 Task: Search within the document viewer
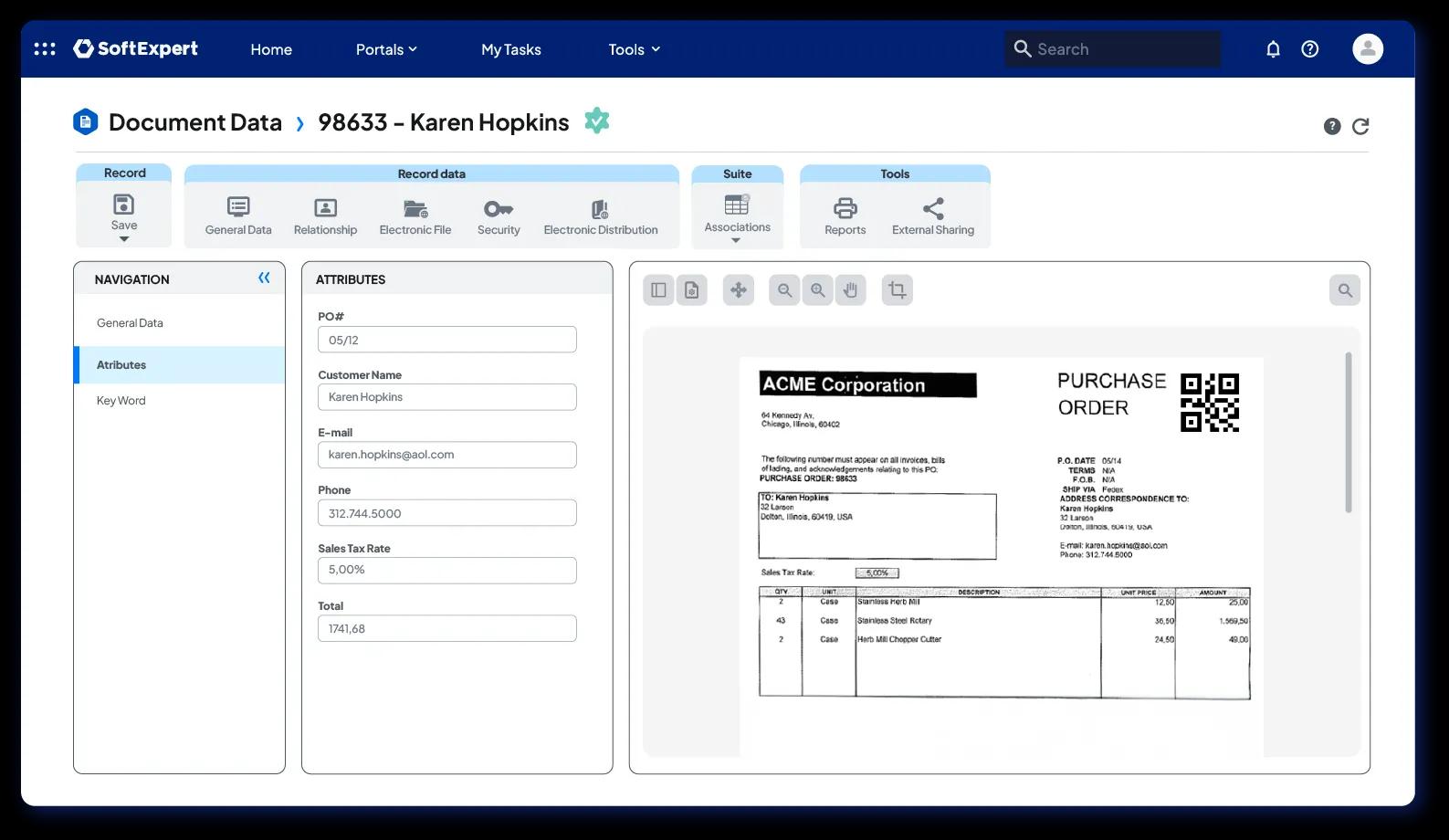[x=1345, y=290]
